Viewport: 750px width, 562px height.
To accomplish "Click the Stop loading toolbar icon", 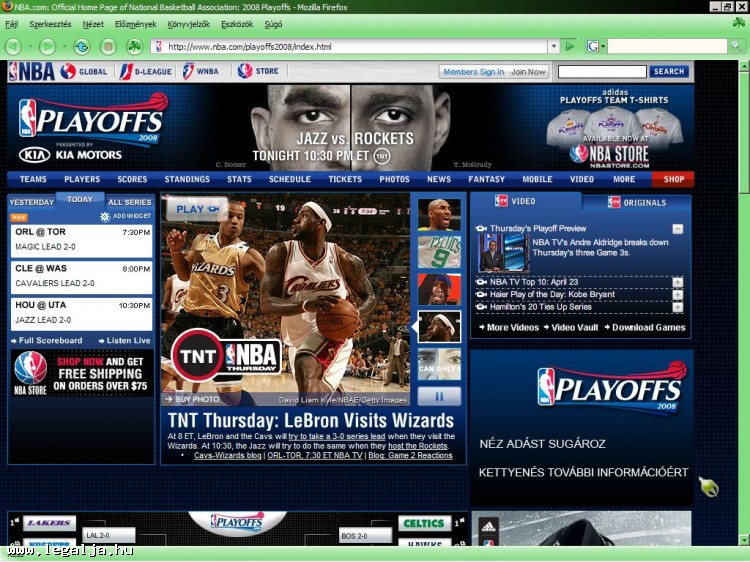I will click(x=108, y=46).
